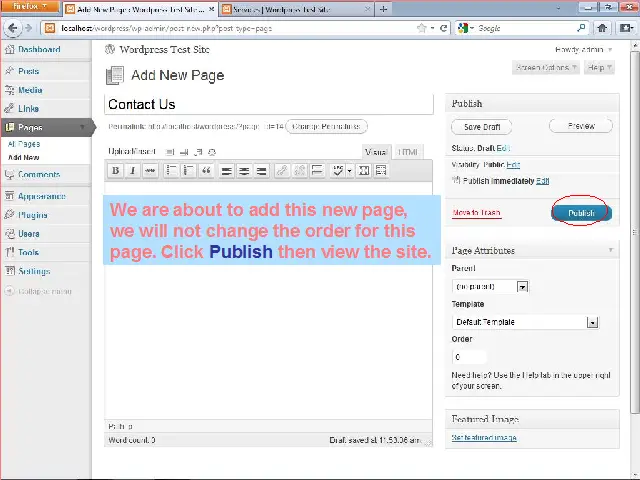Collapse the Page Attributes box
The width and height of the screenshot is (640, 480).
[610, 250]
